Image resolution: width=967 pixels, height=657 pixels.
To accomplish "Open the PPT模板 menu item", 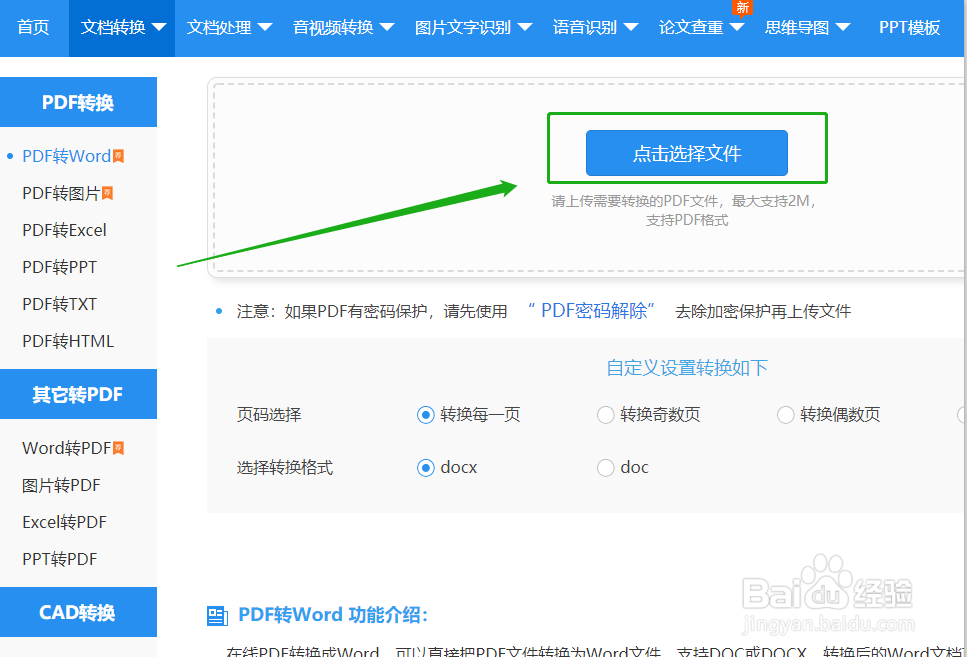I will [909, 28].
